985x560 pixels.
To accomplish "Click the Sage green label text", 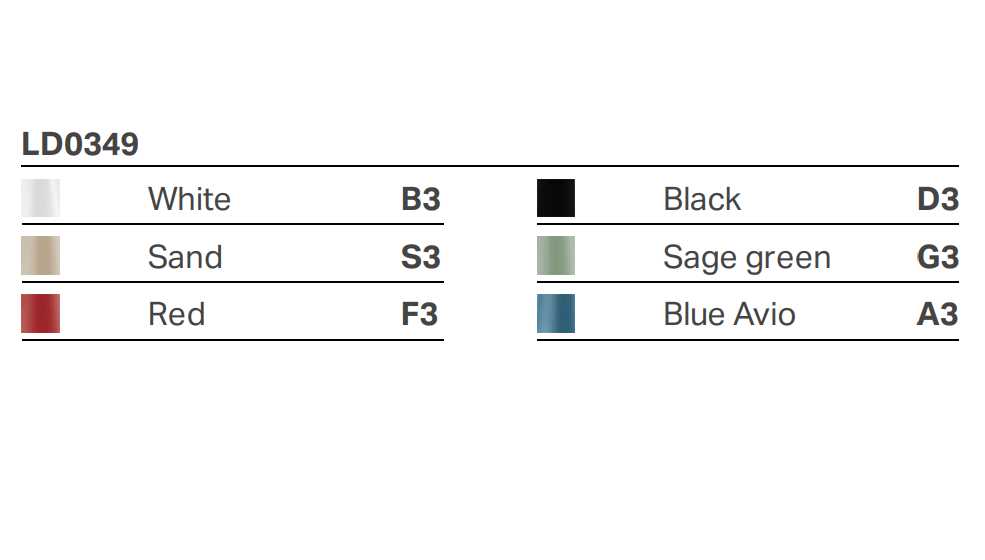I will click(746, 258).
